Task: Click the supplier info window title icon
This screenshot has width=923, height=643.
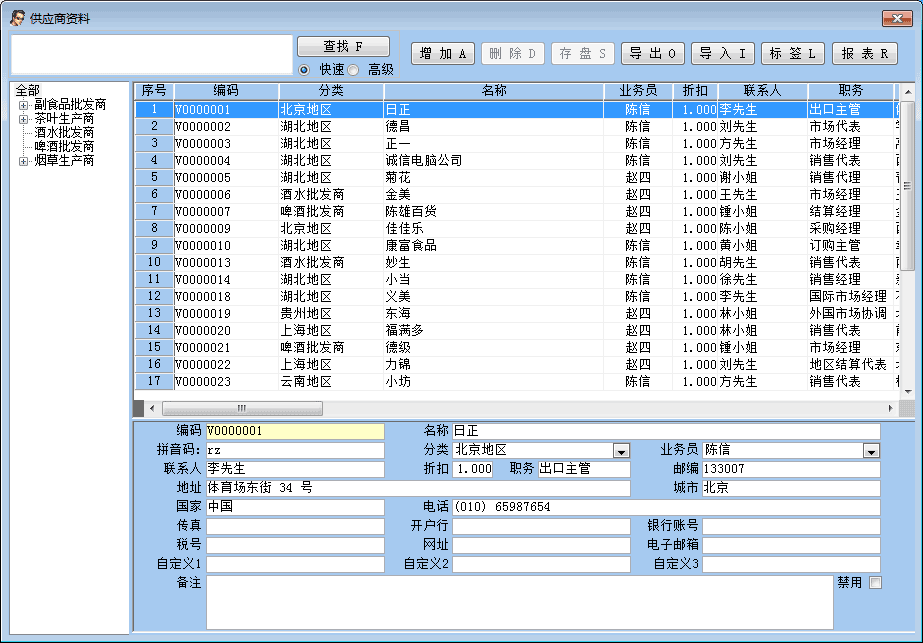Action: pyautogui.click(x=17, y=17)
